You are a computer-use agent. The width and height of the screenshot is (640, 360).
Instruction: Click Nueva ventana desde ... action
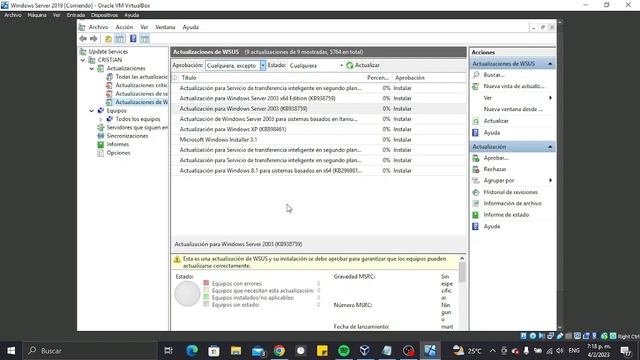pyautogui.click(x=513, y=109)
